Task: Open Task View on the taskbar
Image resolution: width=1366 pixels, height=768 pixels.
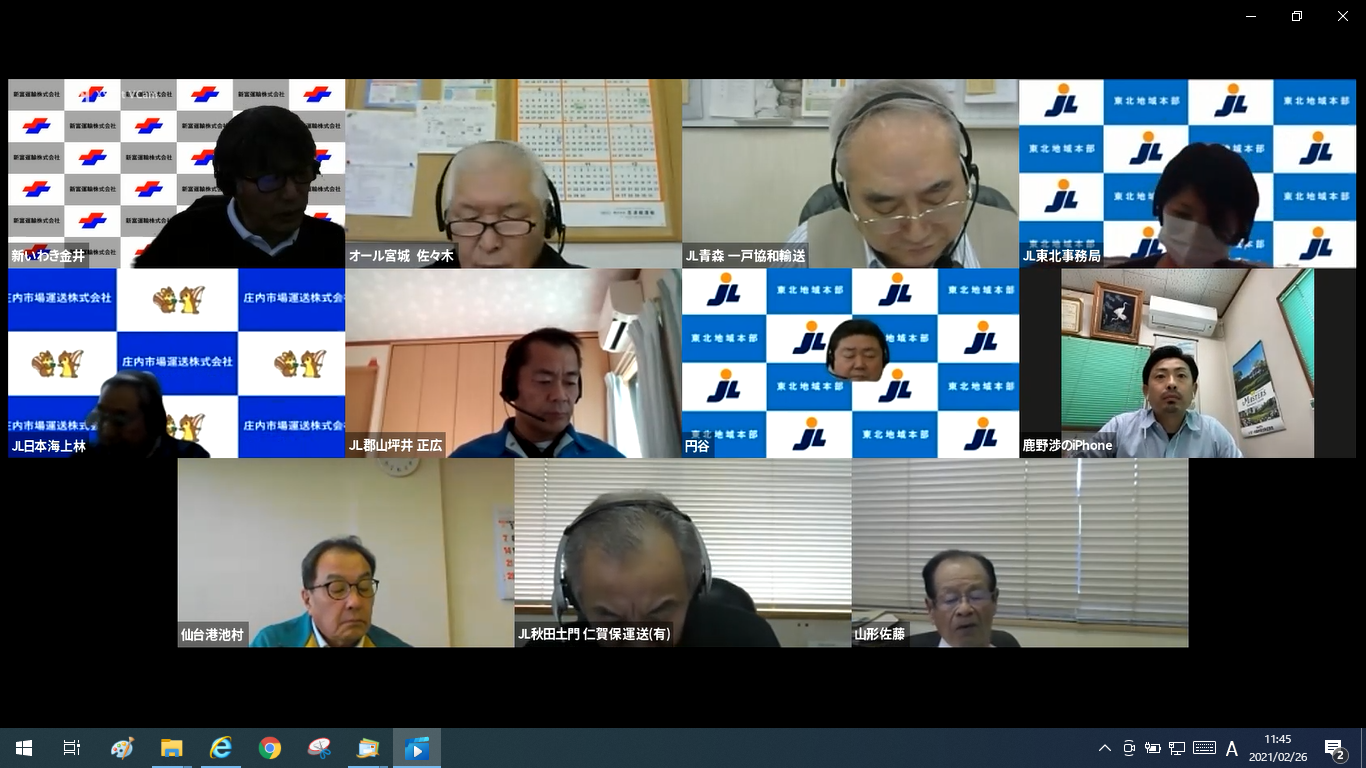Action: click(72, 748)
